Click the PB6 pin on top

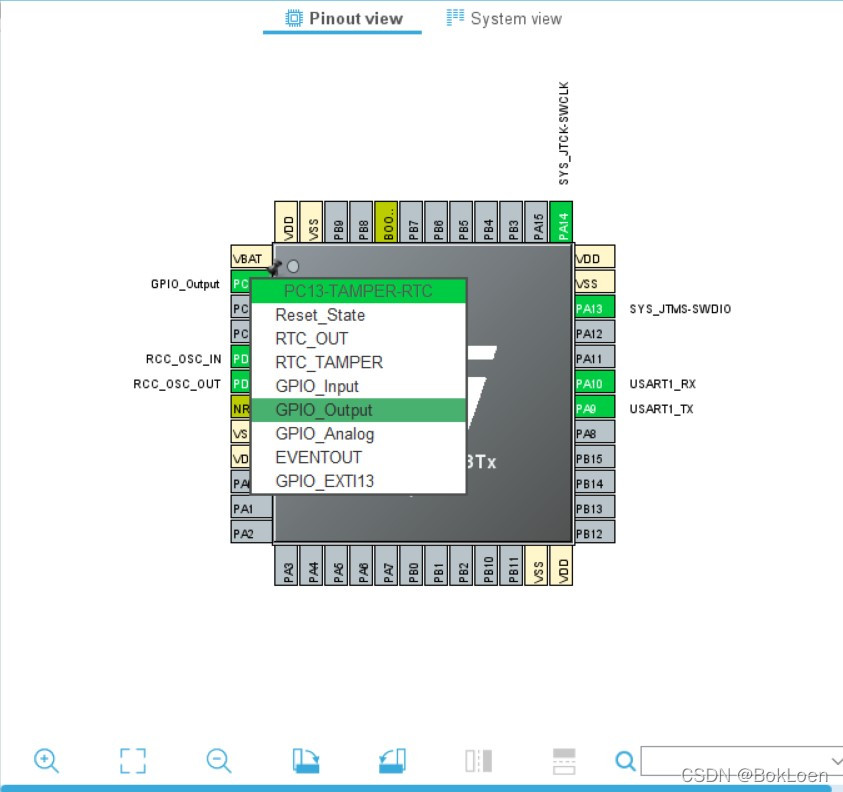(x=437, y=222)
